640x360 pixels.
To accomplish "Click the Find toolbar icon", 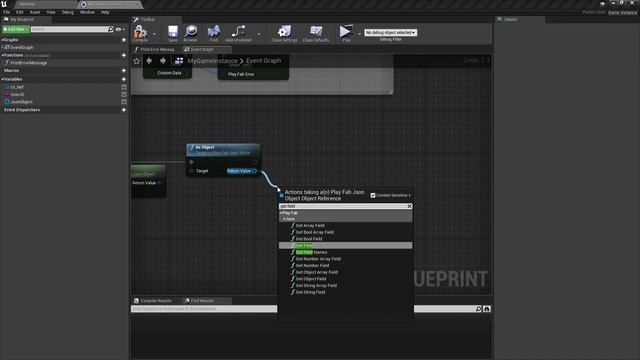I will 213,33.
